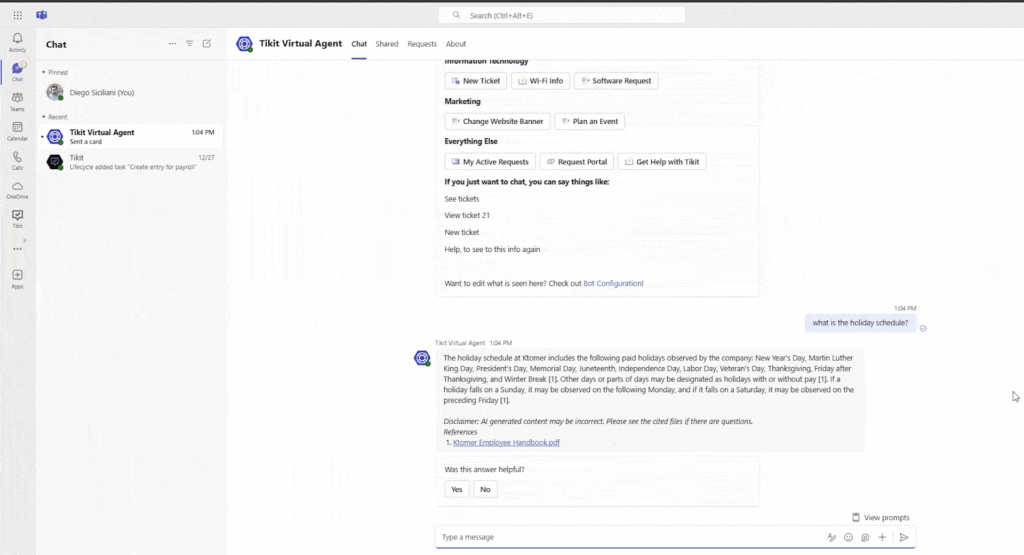Image resolution: width=1024 pixels, height=555 pixels.
Task: Open the Tikit app in sidebar
Action: (x=18, y=219)
